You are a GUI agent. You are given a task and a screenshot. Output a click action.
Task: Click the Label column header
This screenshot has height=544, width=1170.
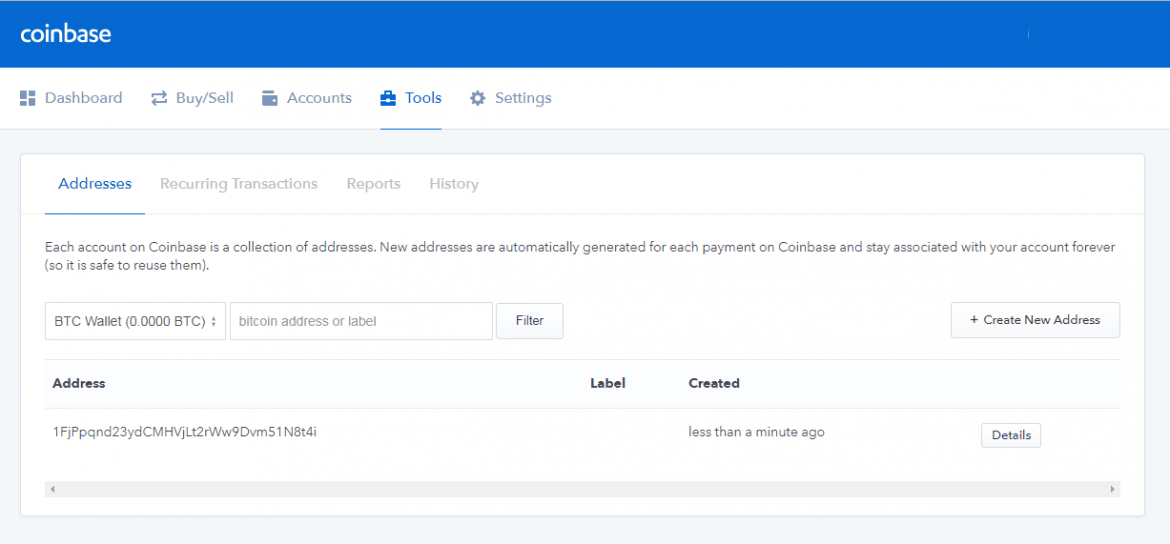tap(607, 384)
